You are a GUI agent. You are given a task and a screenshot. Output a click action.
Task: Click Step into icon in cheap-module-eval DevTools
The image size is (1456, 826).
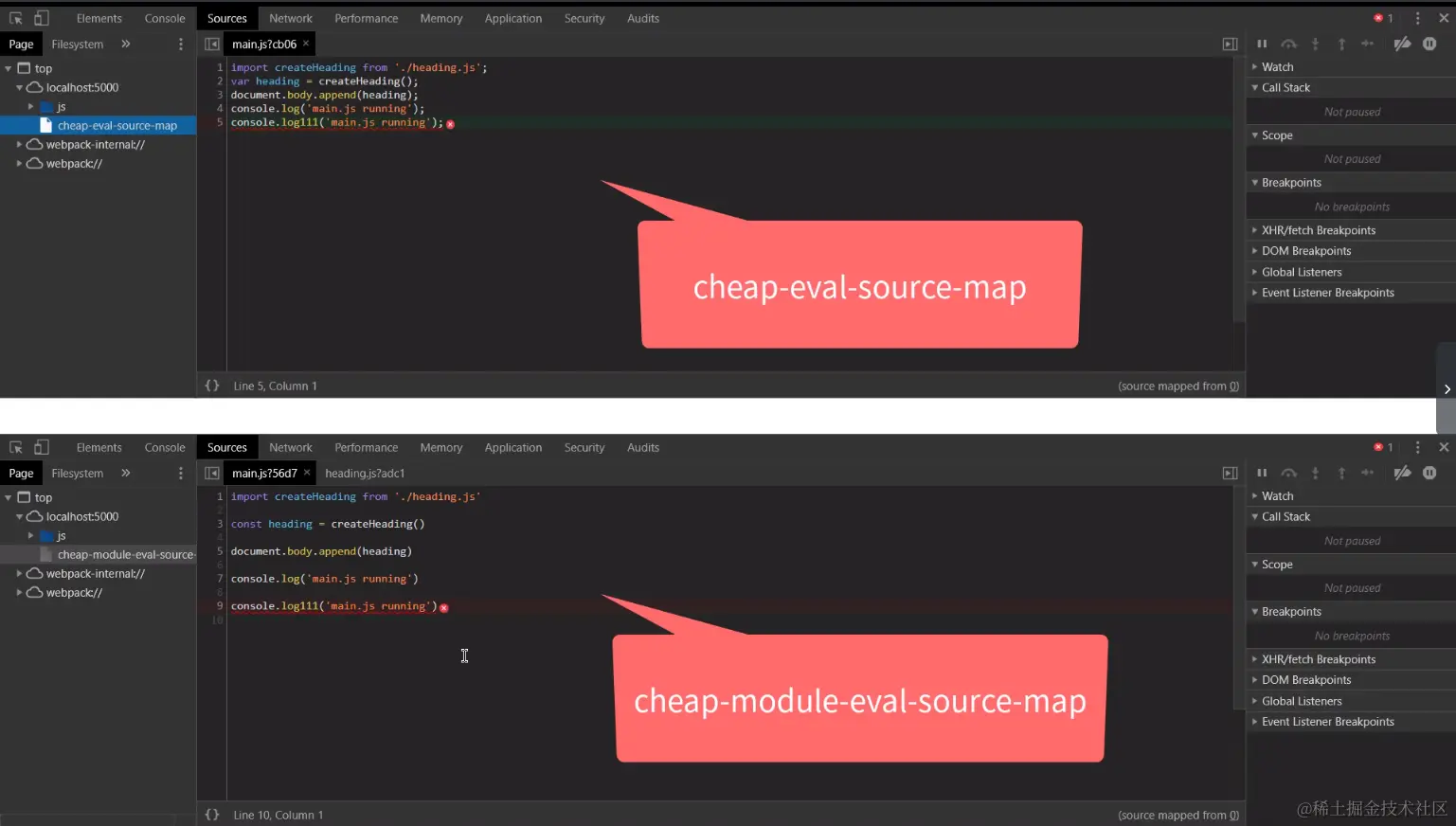(1315, 473)
